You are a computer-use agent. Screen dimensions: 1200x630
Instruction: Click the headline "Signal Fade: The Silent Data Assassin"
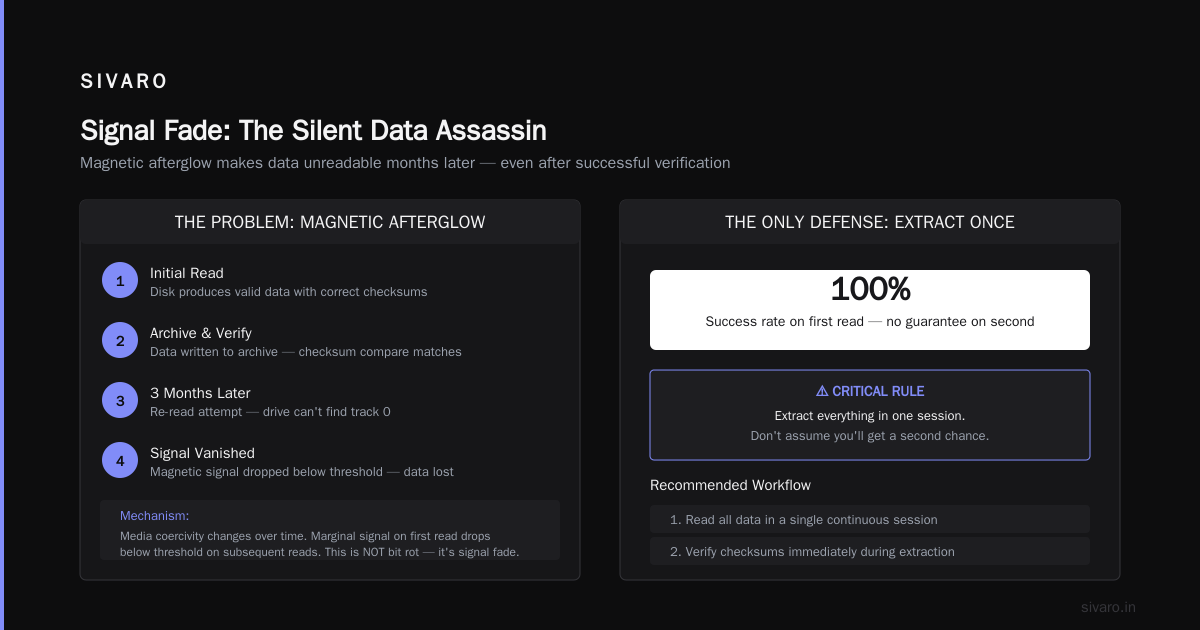(313, 131)
